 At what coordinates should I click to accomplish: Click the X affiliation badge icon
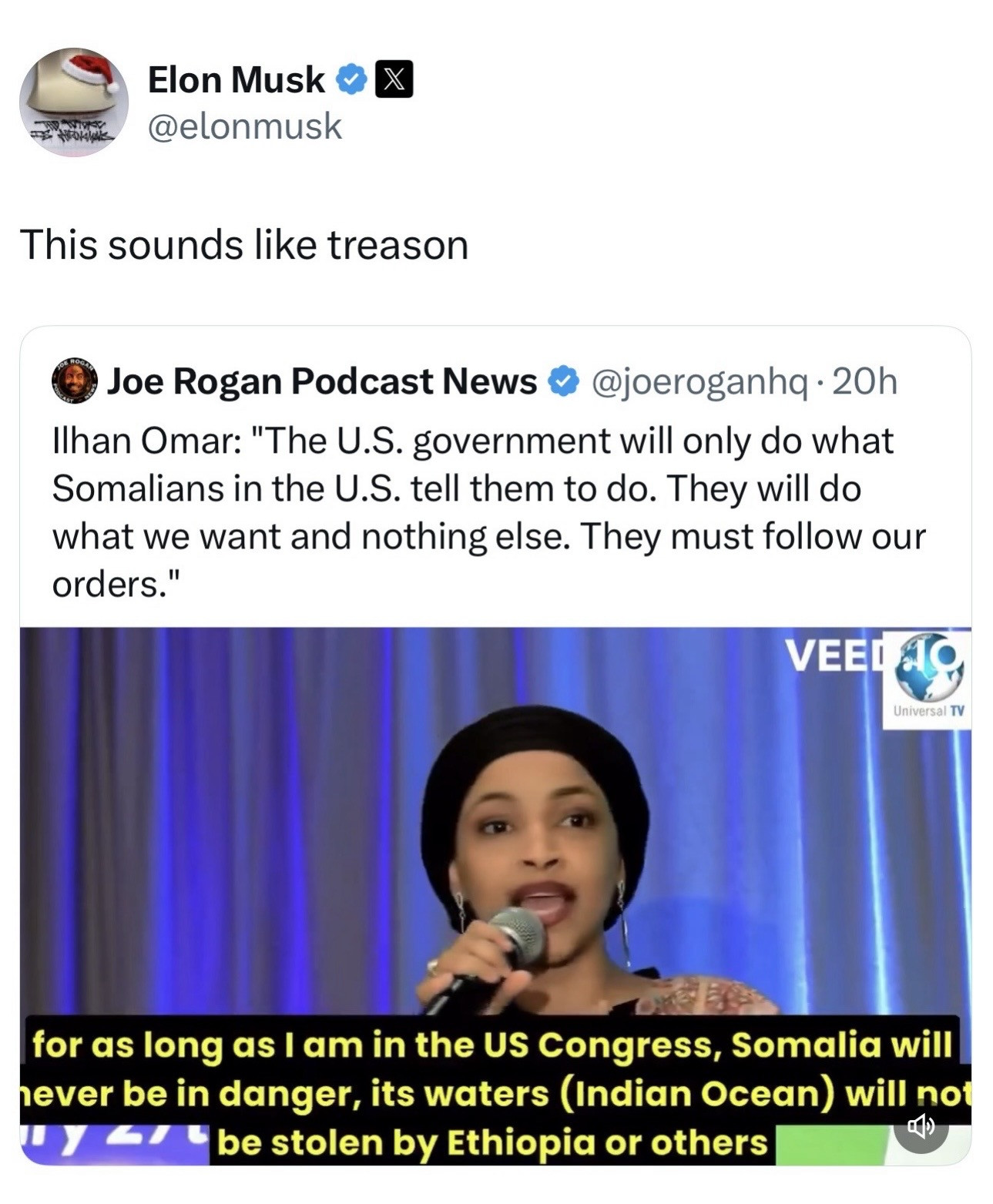pos(394,79)
